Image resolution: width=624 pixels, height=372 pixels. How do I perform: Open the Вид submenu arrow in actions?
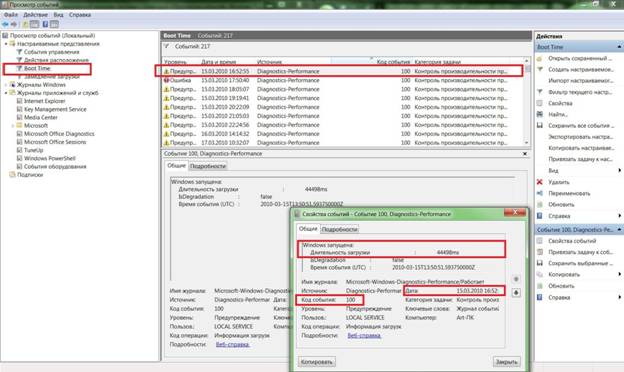(619, 171)
